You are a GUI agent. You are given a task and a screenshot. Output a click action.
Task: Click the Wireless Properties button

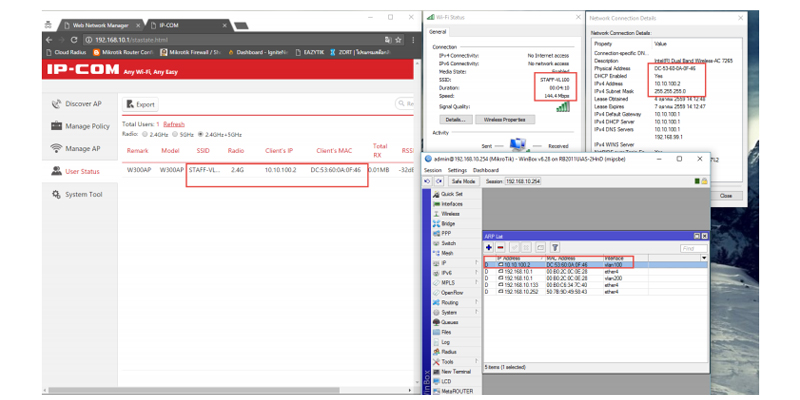pos(505,120)
